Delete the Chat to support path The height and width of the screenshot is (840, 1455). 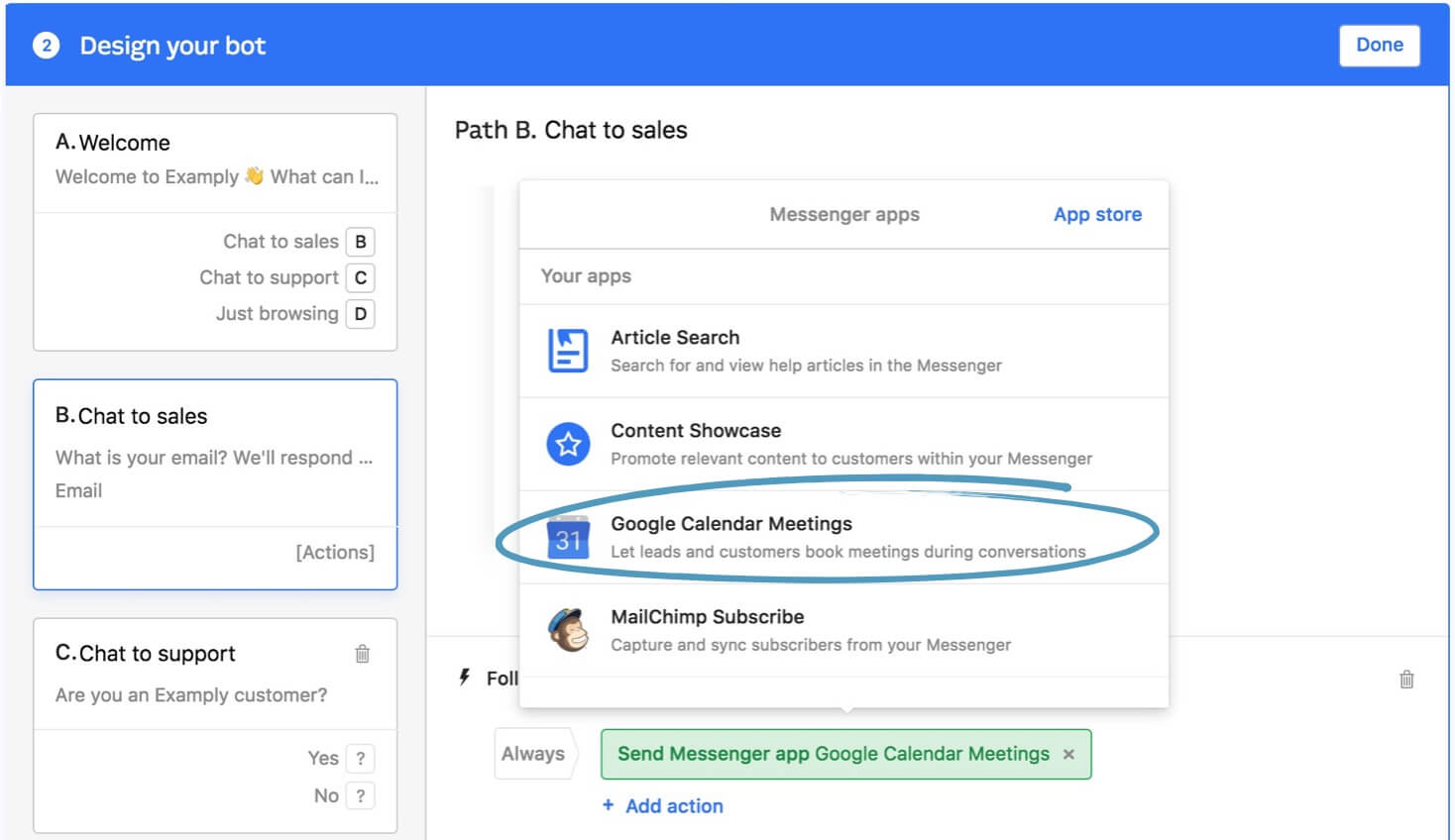pyautogui.click(x=363, y=654)
